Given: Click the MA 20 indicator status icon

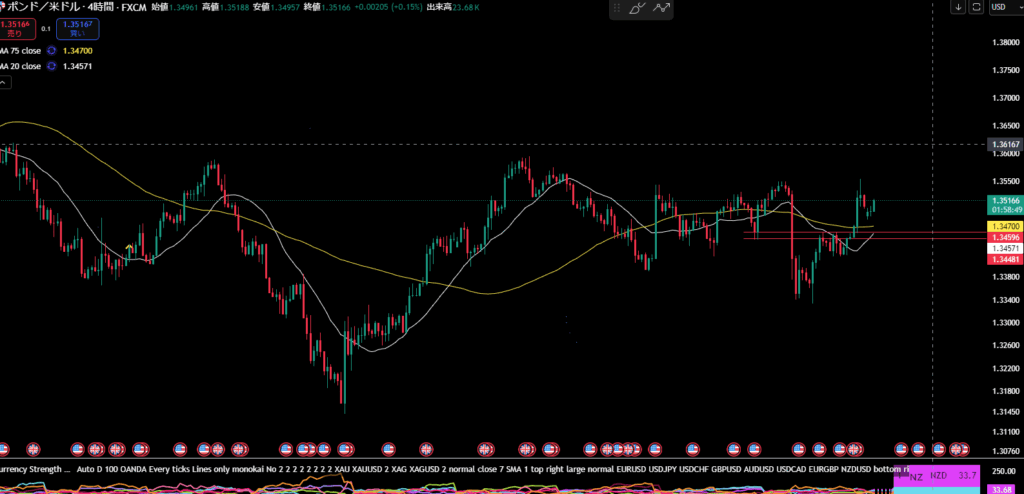Looking at the screenshot, I should [51, 66].
